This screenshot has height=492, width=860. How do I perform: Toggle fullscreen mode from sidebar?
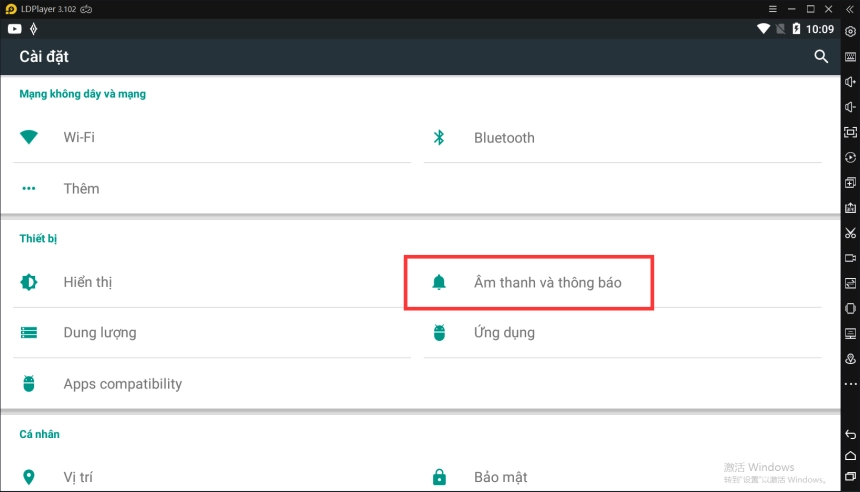tap(851, 132)
